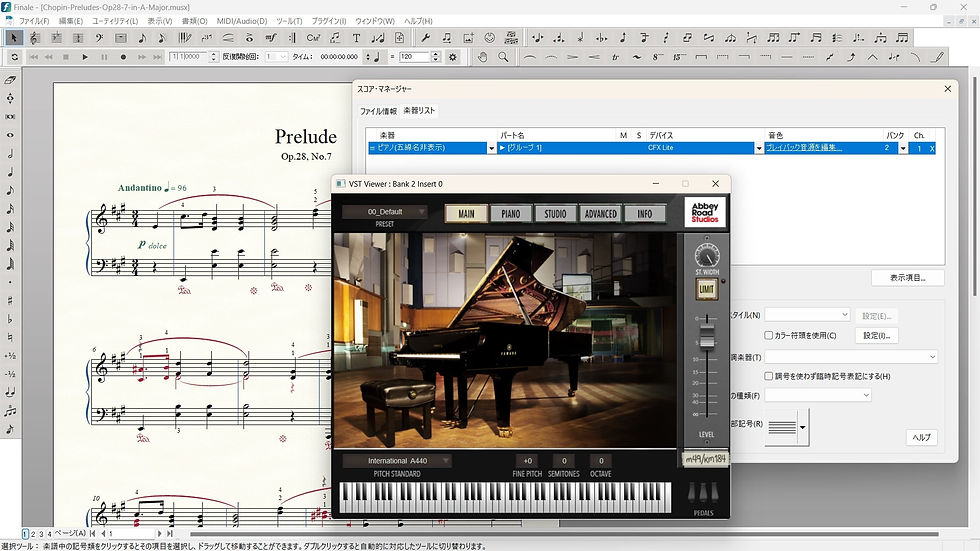The height and width of the screenshot is (551, 980).
Task: Open the 移調楽器 dropdown in Score Manager
Action: pyautogui.click(x=851, y=357)
